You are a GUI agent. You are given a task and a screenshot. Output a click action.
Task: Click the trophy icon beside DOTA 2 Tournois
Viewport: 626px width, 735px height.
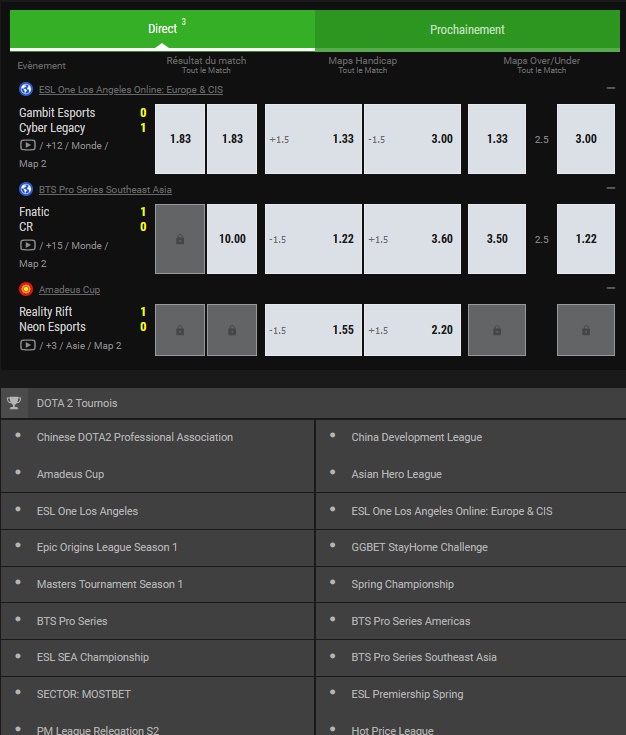14,403
